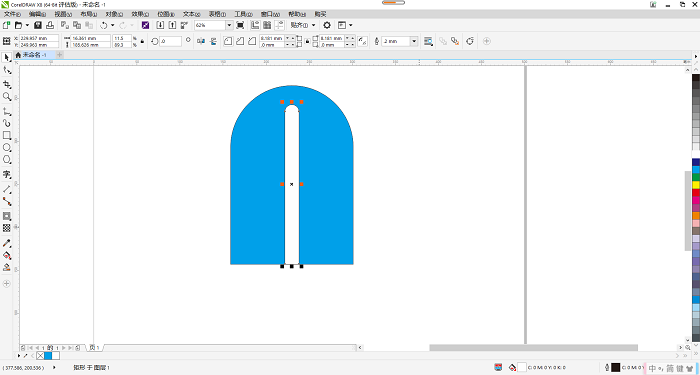This screenshot has width=700, height=375.
Task: Toggle Relative corner scaling button
Action: (362, 41)
